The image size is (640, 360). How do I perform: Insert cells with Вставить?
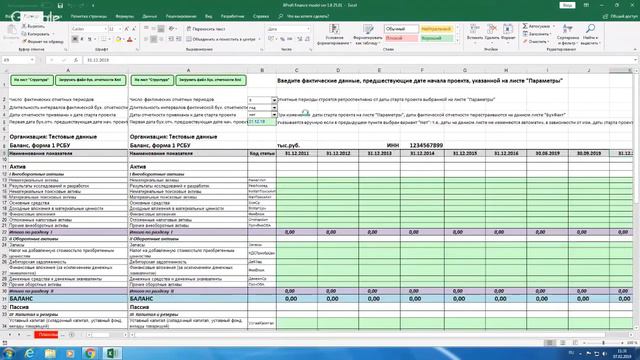[x=475, y=33]
